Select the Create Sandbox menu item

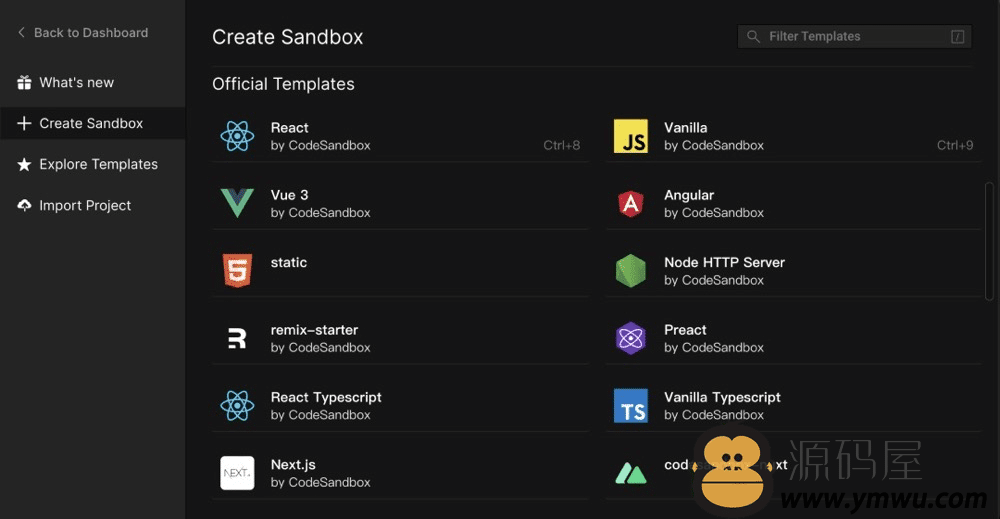[91, 123]
